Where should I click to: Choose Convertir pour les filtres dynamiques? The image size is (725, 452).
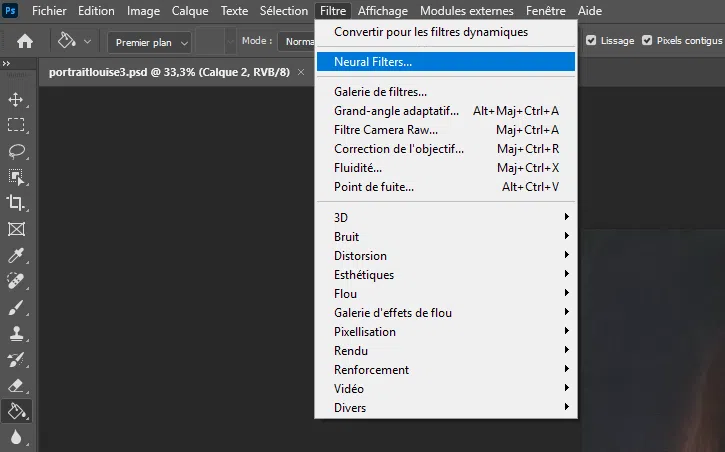[446, 32]
